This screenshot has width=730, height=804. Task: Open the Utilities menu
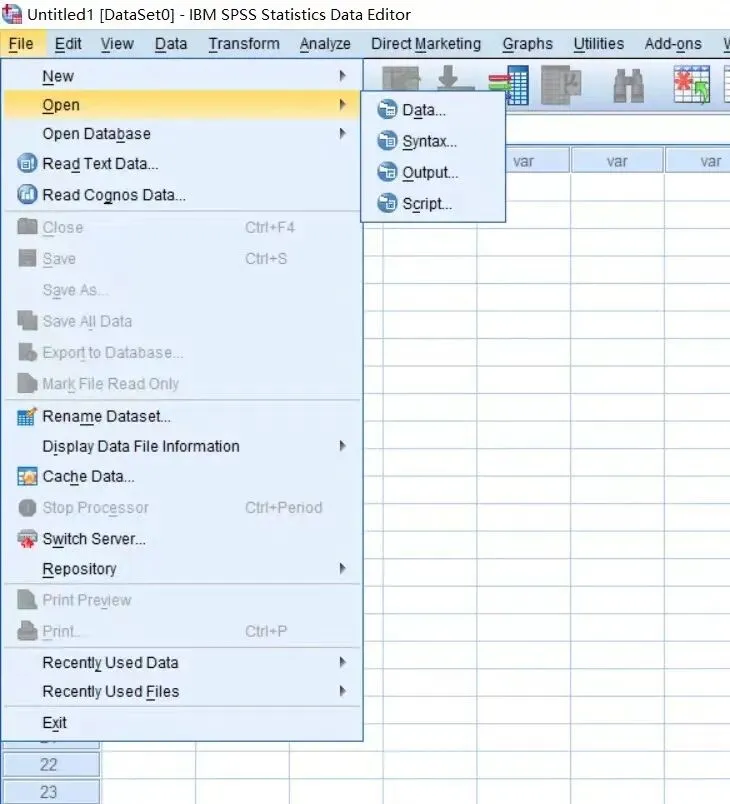pyautogui.click(x=599, y=44)
